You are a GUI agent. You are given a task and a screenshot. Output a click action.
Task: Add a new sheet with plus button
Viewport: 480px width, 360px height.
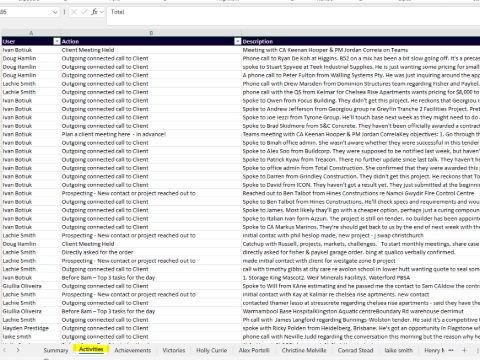464,350
